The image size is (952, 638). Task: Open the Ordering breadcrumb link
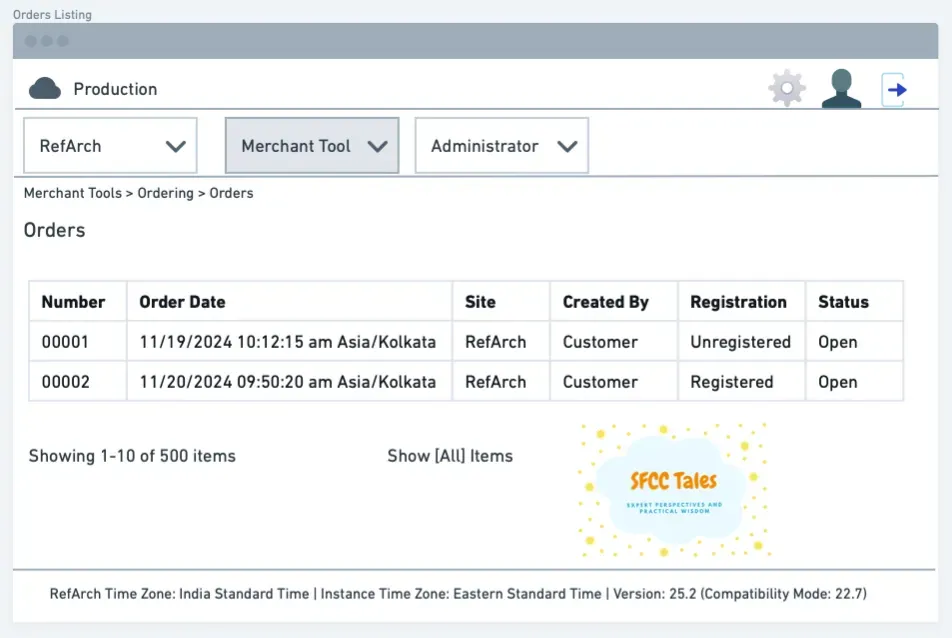166,193
